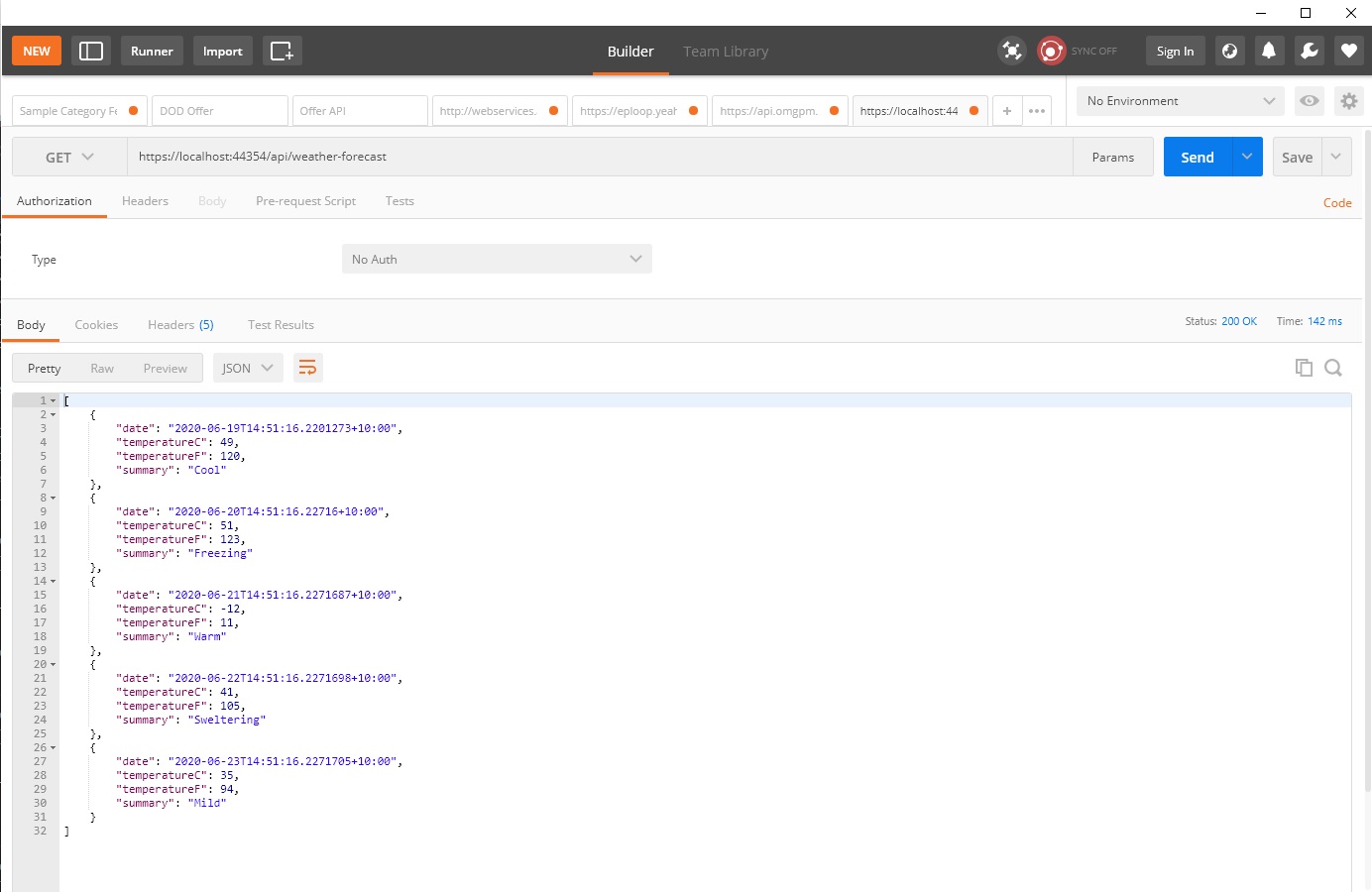1372x892 pixels.
Task: Open the settings wrench icon
Action: [x=1310, y=51]
